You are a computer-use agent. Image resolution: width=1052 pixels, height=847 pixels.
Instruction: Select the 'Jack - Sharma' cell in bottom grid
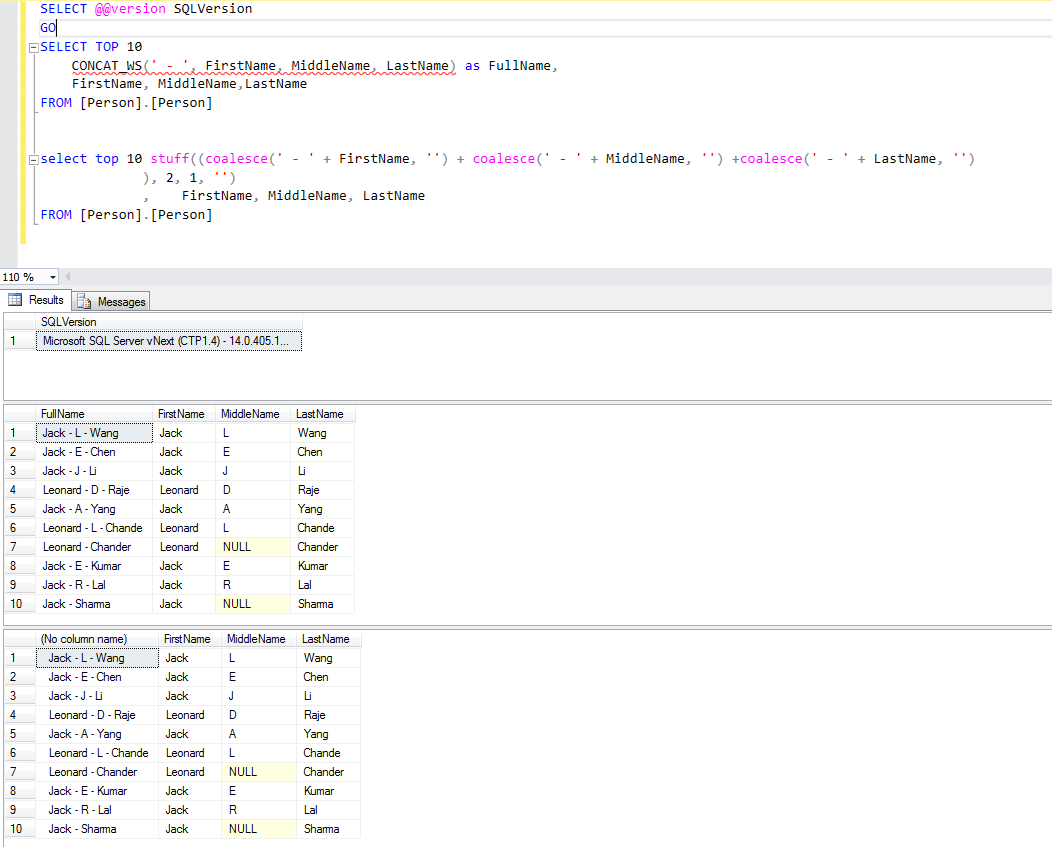click(82, 828)
